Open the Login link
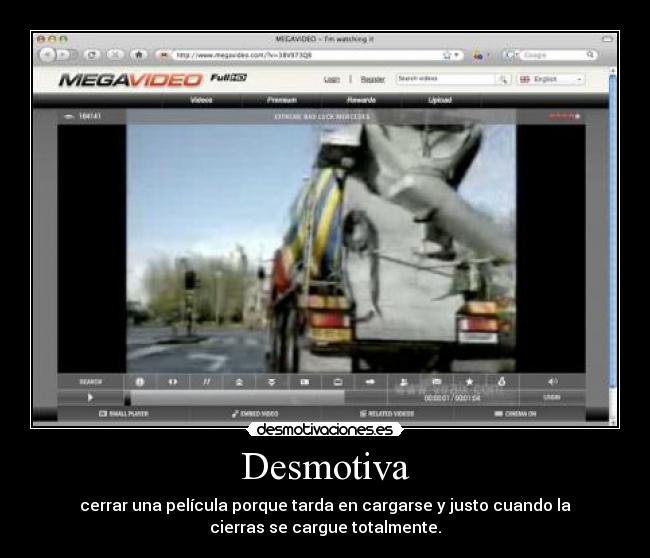Viewport: 650px width, 558px height. 332,79
